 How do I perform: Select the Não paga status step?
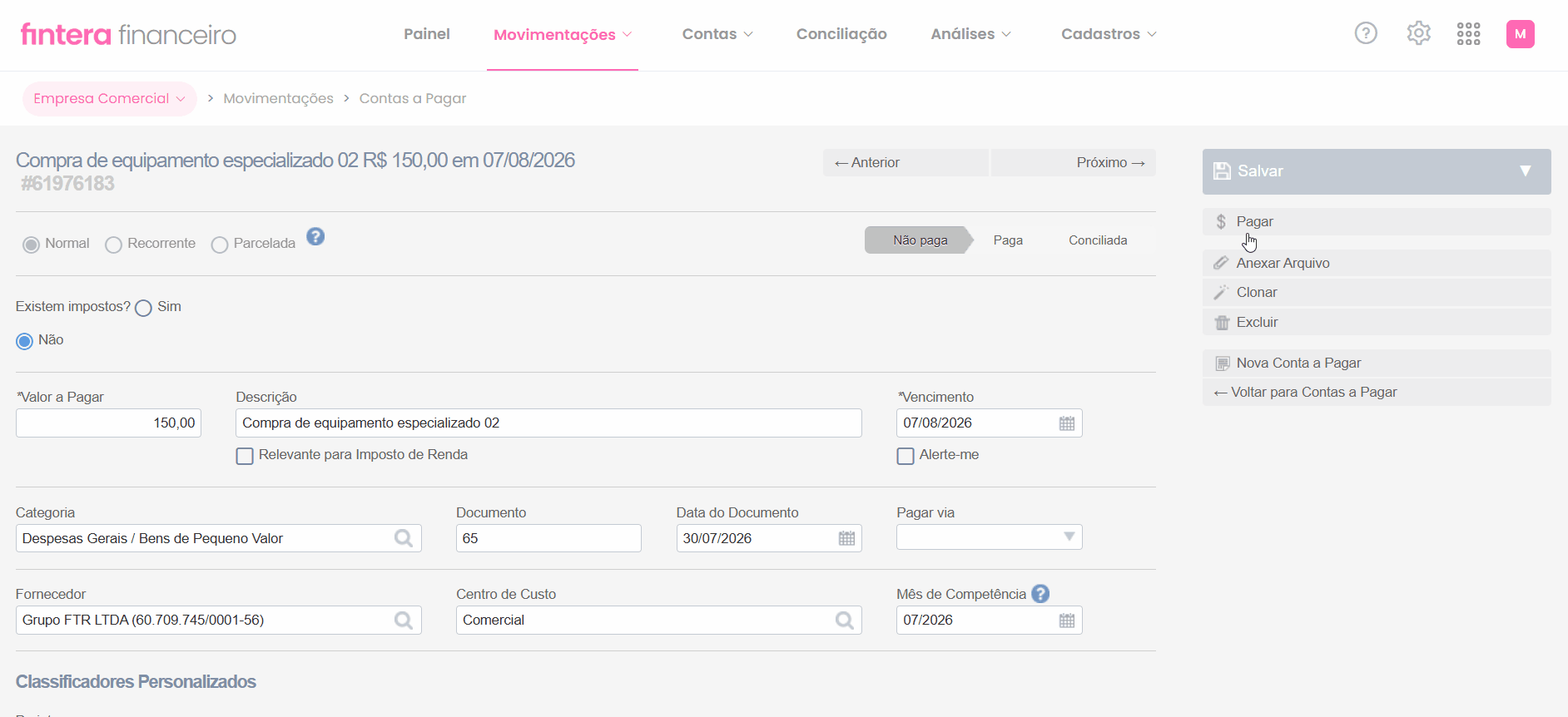920,240
